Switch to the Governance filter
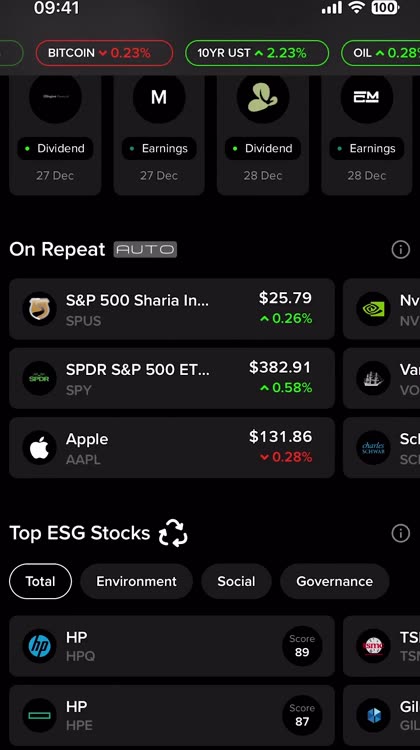The height and width of the screenshot is (750, 420). click(x=334, y=581)
